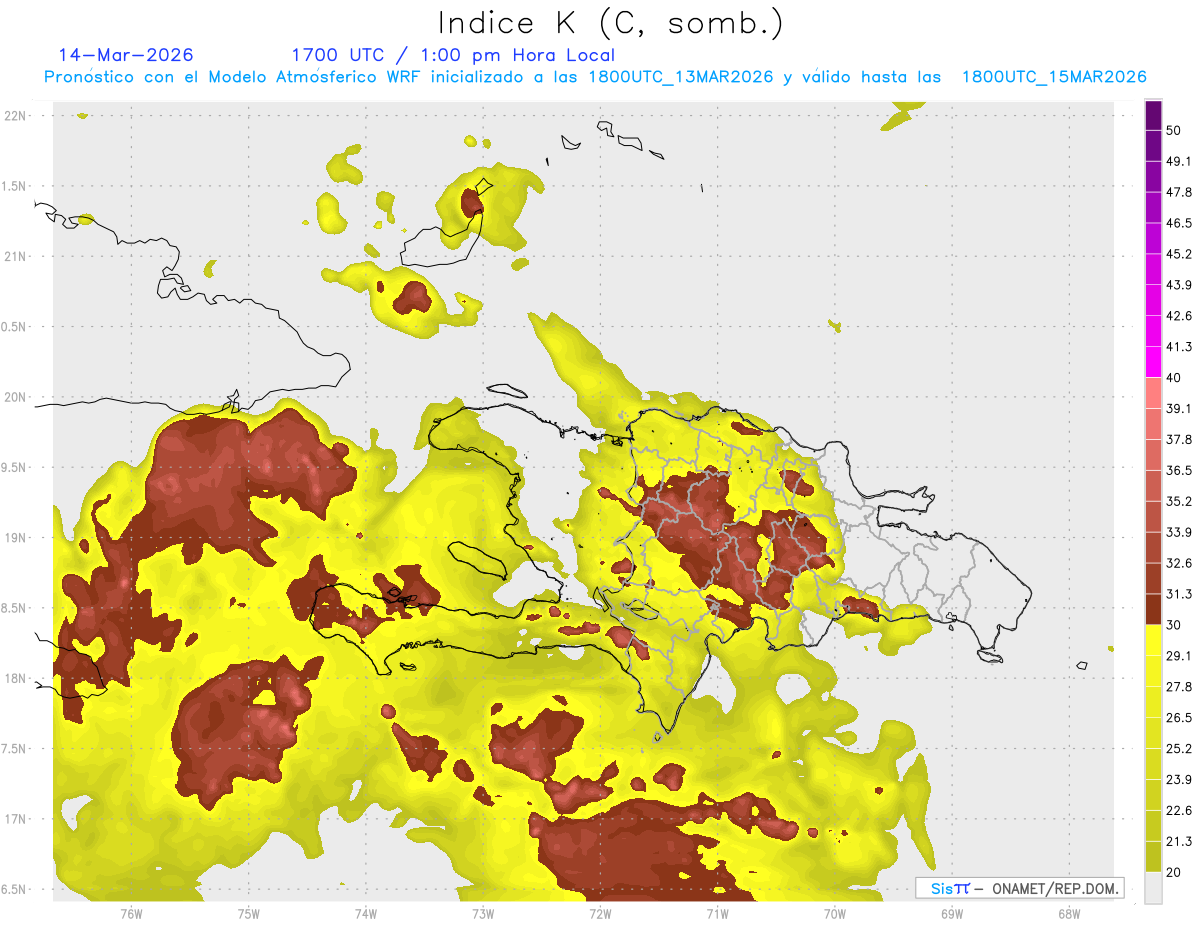
Task: Click the initialization text "1800UTC_13MAR2026"
Action: [x=681, y=77]
